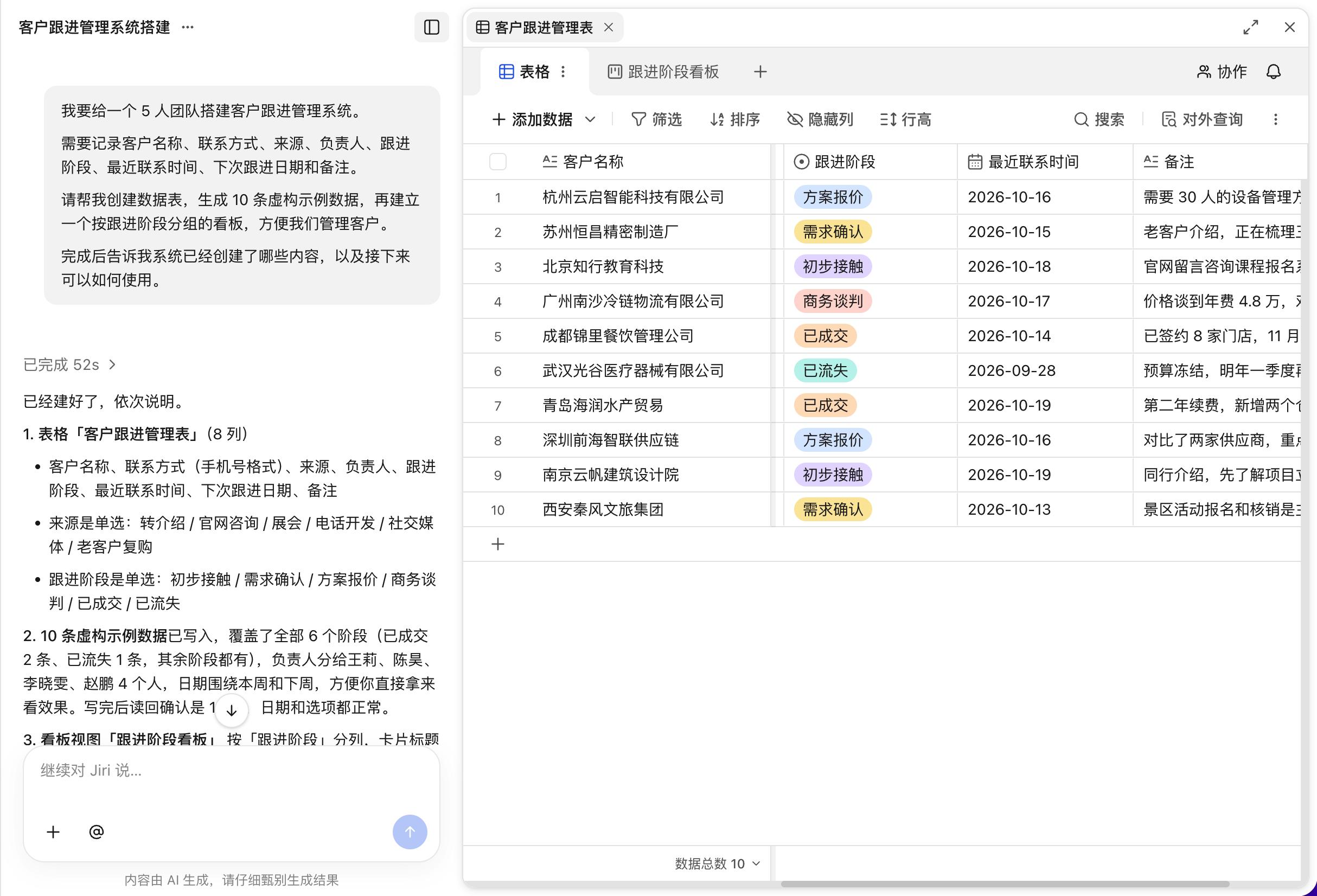Image resolution: width=1317 pixels, height=896 pixels.
Task: Click the 跟进阶段 column header
Action: 871,162
